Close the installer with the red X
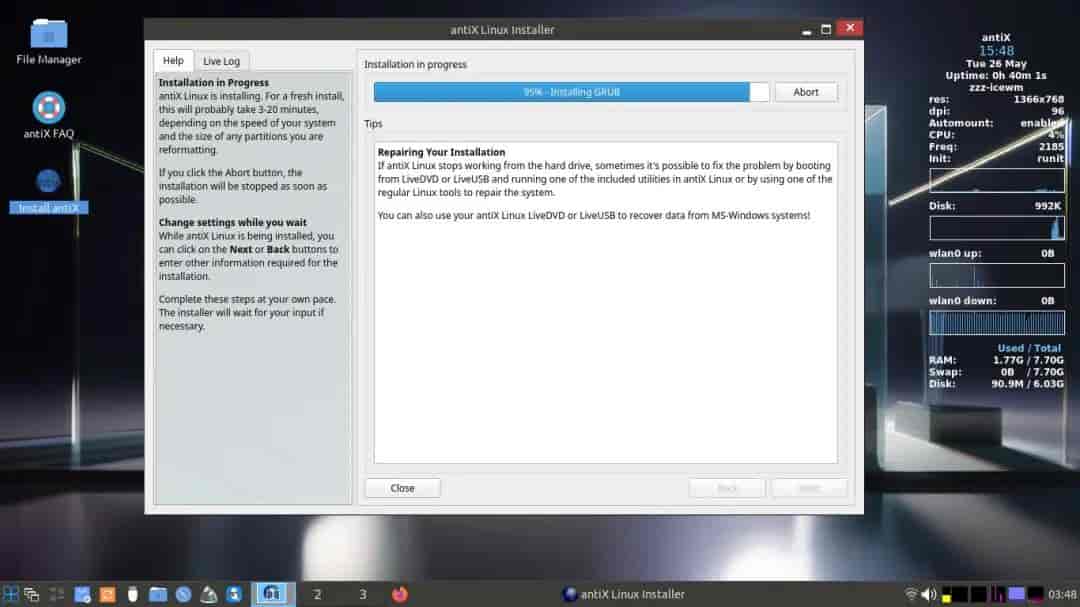The width and height of the screenshot is (1080, 607). click(x=850, y=28)
